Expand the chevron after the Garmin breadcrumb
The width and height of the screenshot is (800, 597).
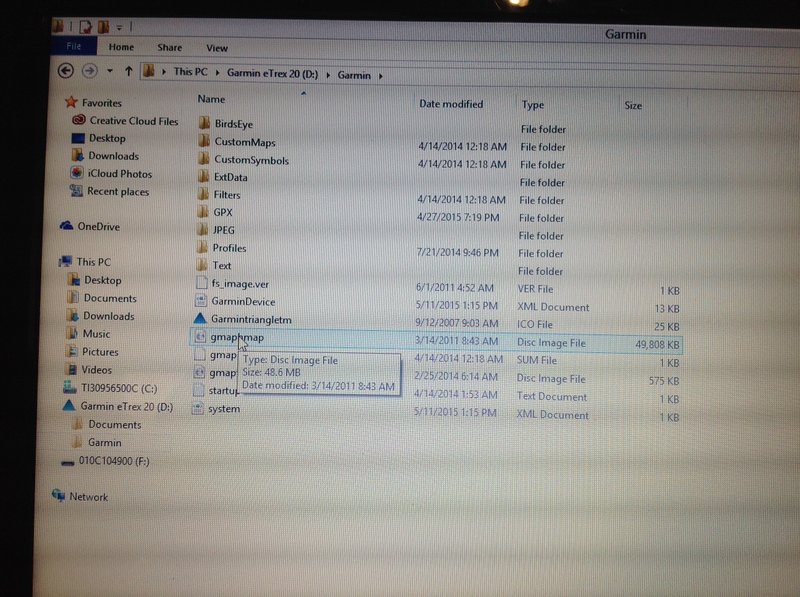(381, 76)
